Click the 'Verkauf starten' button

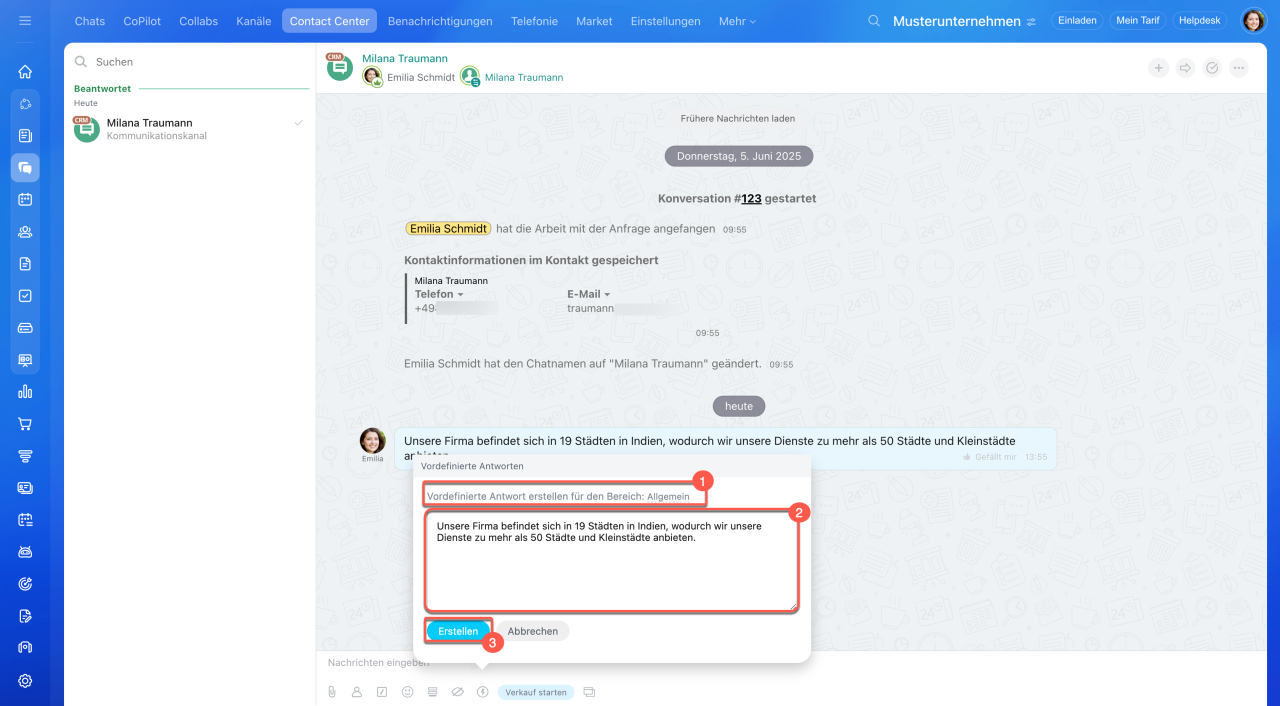[x=536, y=692]
